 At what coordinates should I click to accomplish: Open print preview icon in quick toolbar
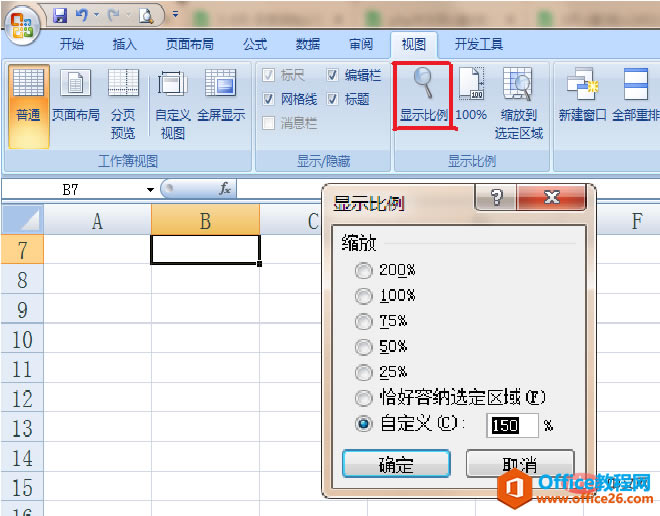point(146,16)
